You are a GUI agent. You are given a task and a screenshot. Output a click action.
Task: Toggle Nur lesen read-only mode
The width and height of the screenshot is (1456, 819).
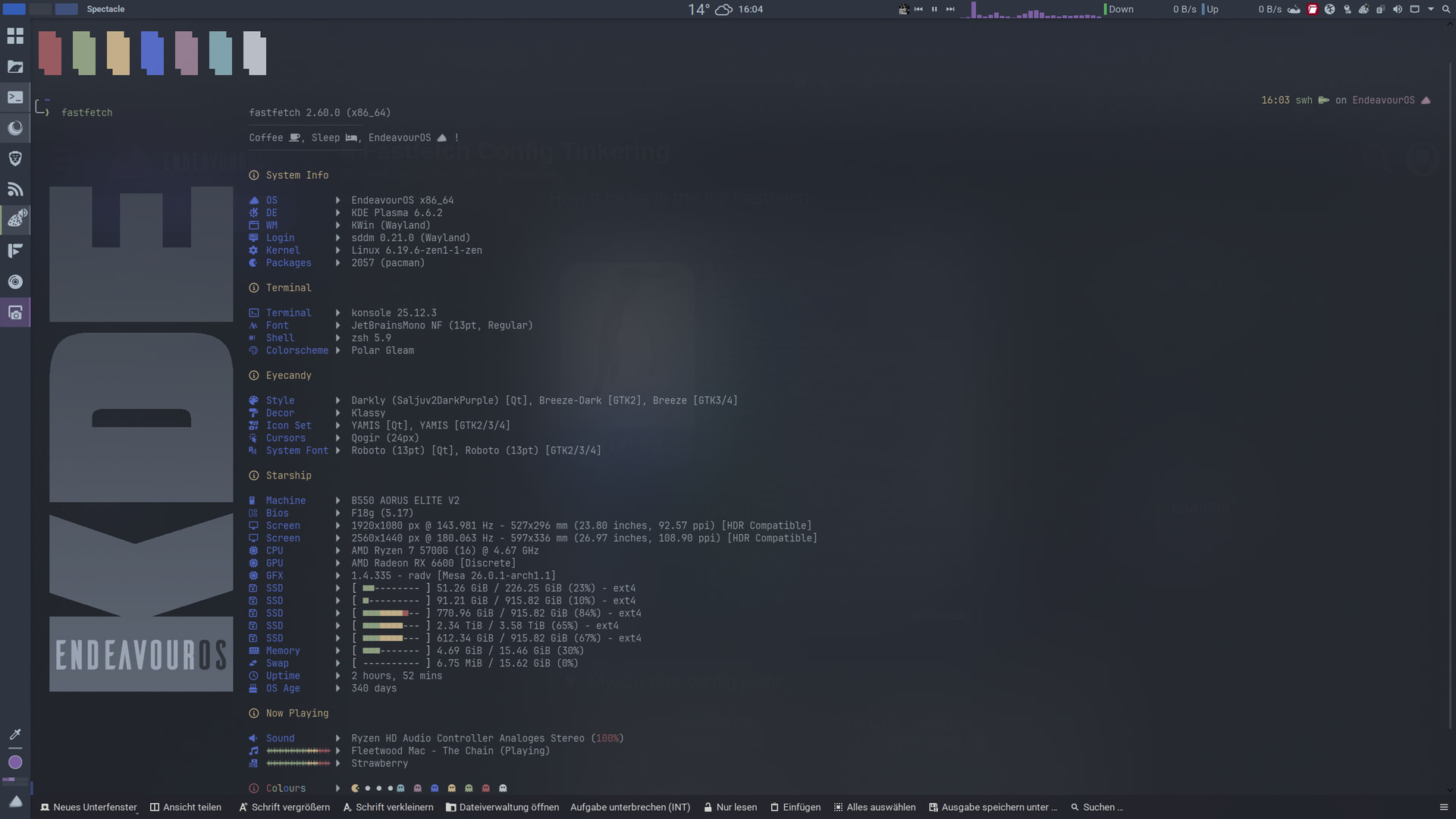[730, 807]
